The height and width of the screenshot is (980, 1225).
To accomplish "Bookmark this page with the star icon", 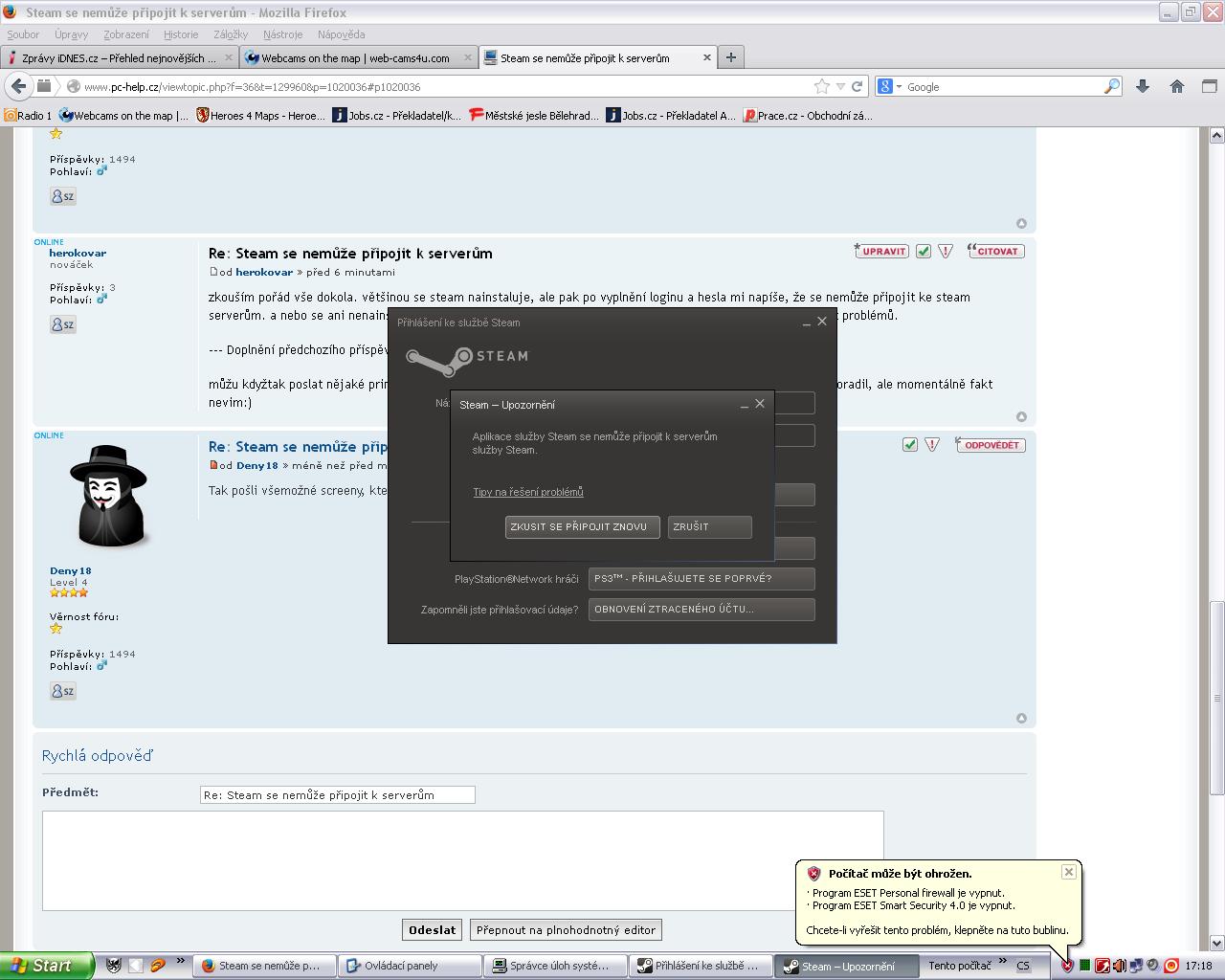I will (x=821, y=86).
